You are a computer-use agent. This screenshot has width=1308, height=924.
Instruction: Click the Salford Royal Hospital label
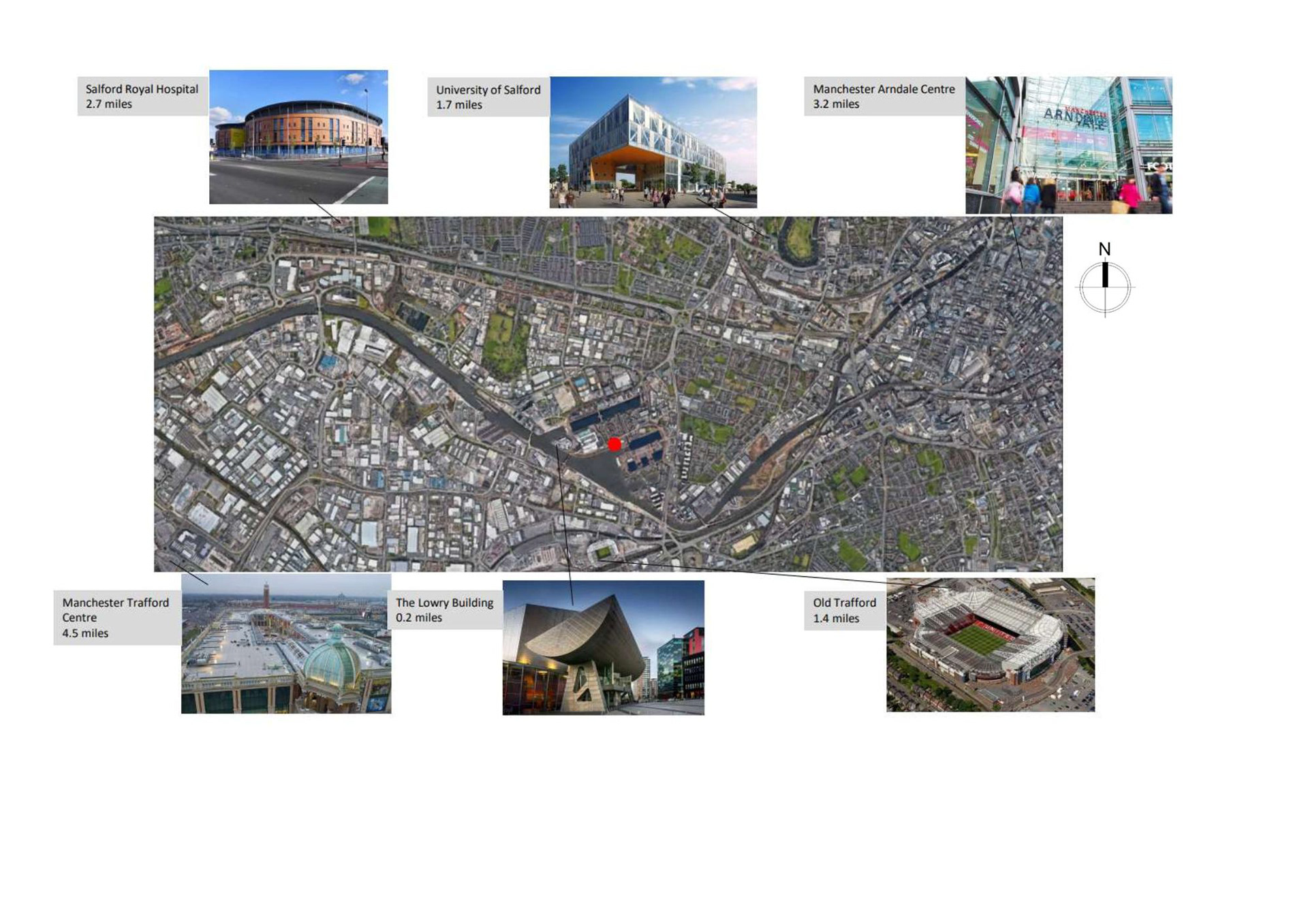pyautogui.click(x=142, y=96)
